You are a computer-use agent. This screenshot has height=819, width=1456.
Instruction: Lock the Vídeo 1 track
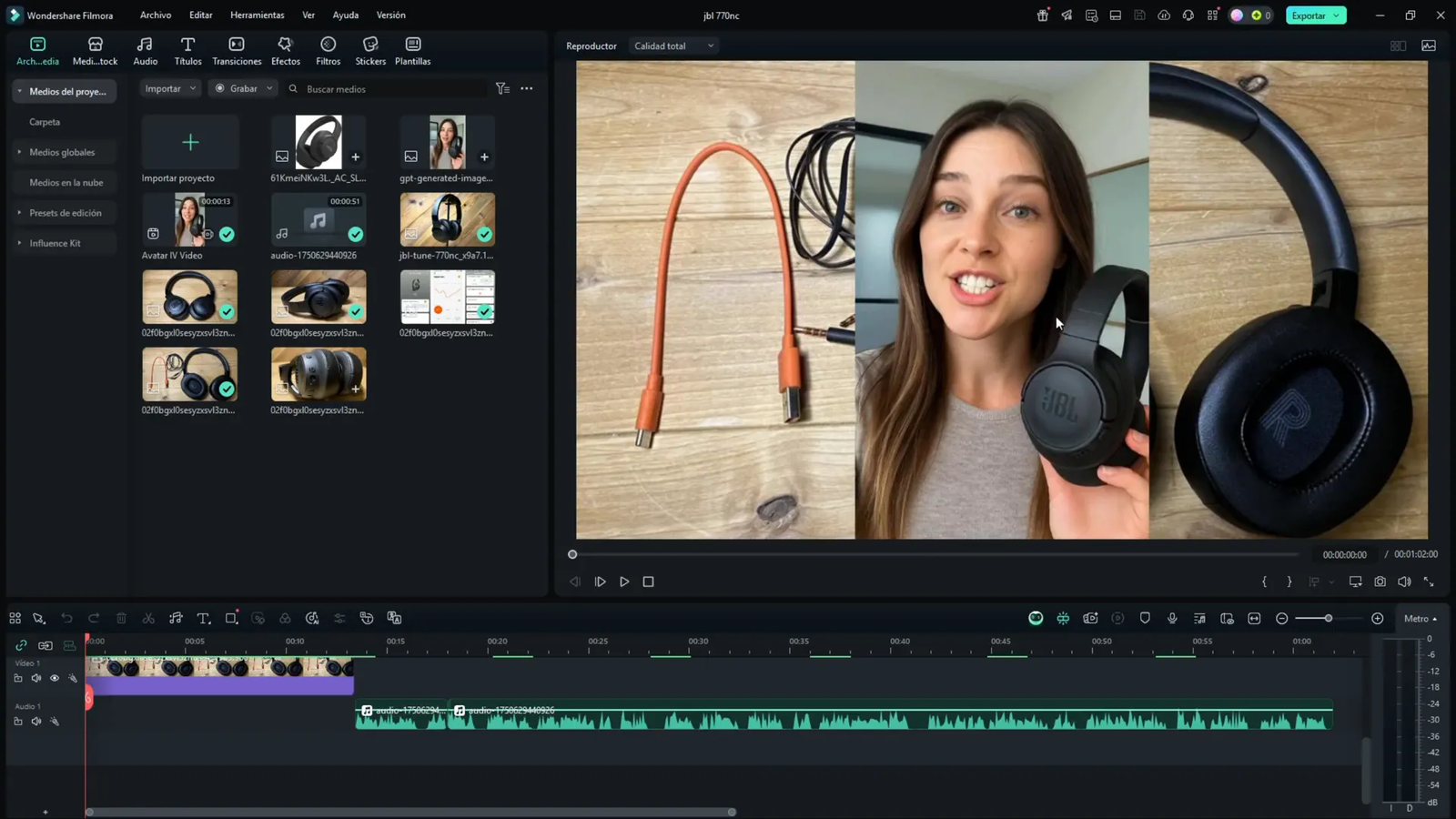[18, 678]
